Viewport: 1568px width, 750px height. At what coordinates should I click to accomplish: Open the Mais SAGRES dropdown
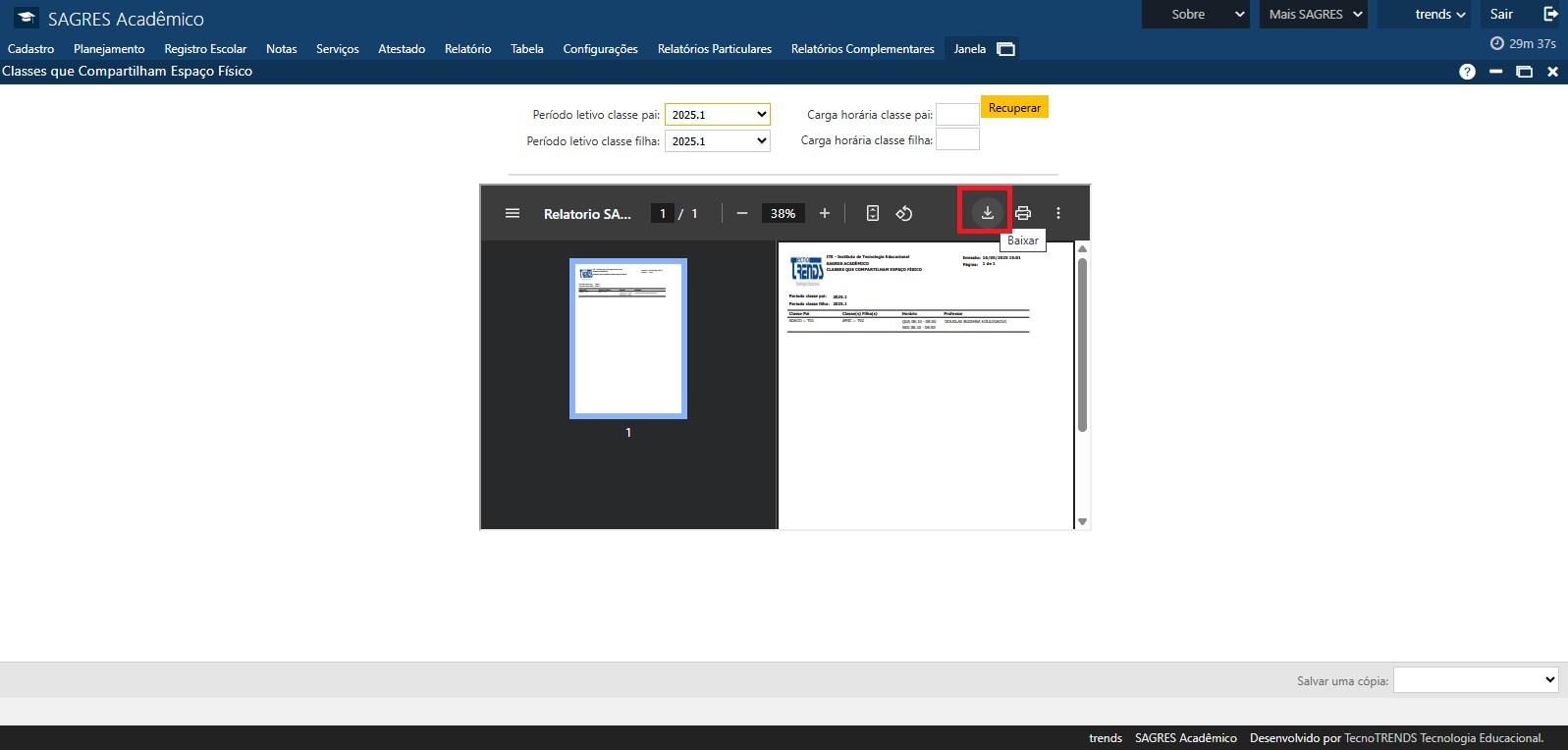(x=1313, y=15)
